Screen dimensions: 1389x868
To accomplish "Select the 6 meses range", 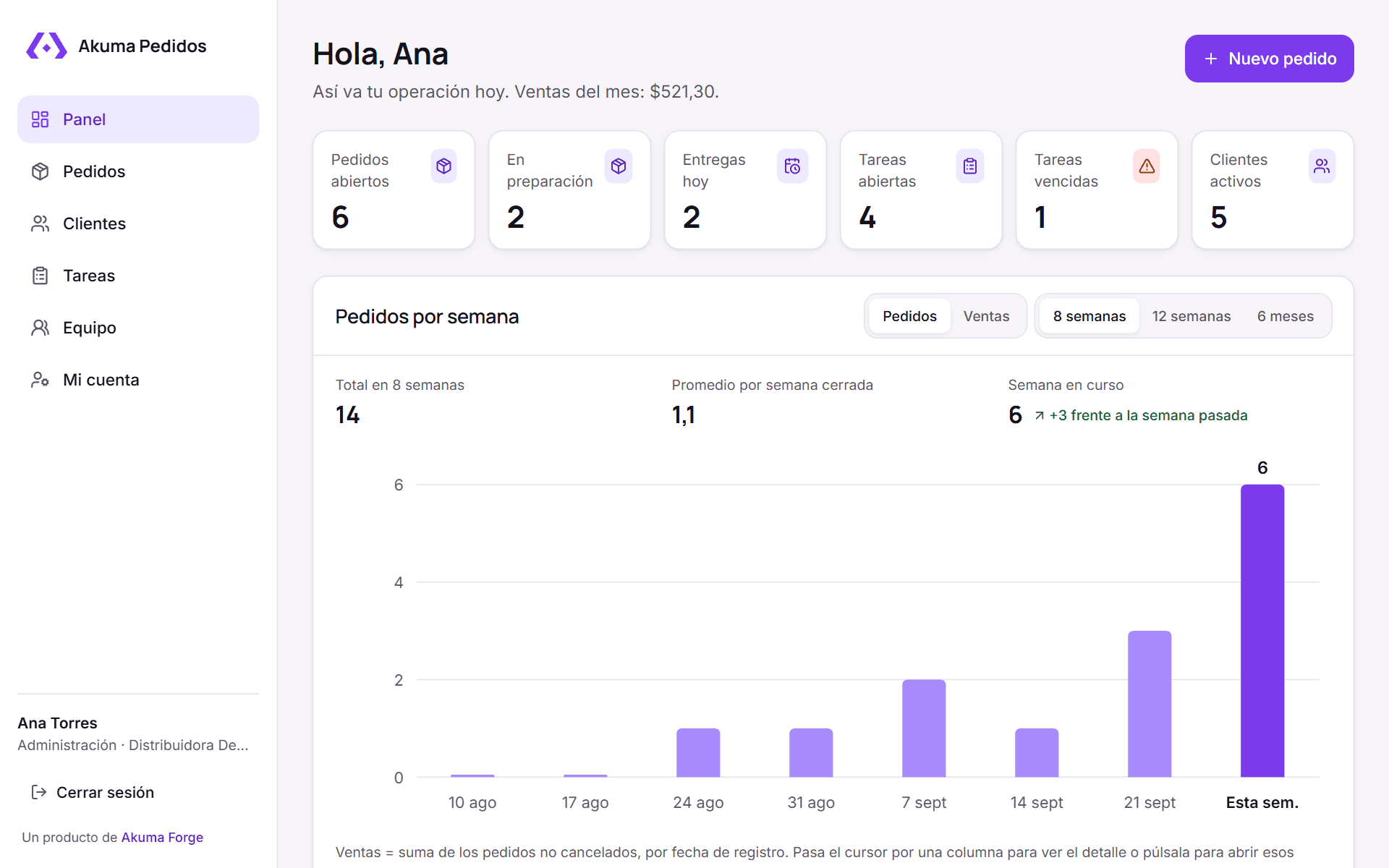I will coord(1286,316).
